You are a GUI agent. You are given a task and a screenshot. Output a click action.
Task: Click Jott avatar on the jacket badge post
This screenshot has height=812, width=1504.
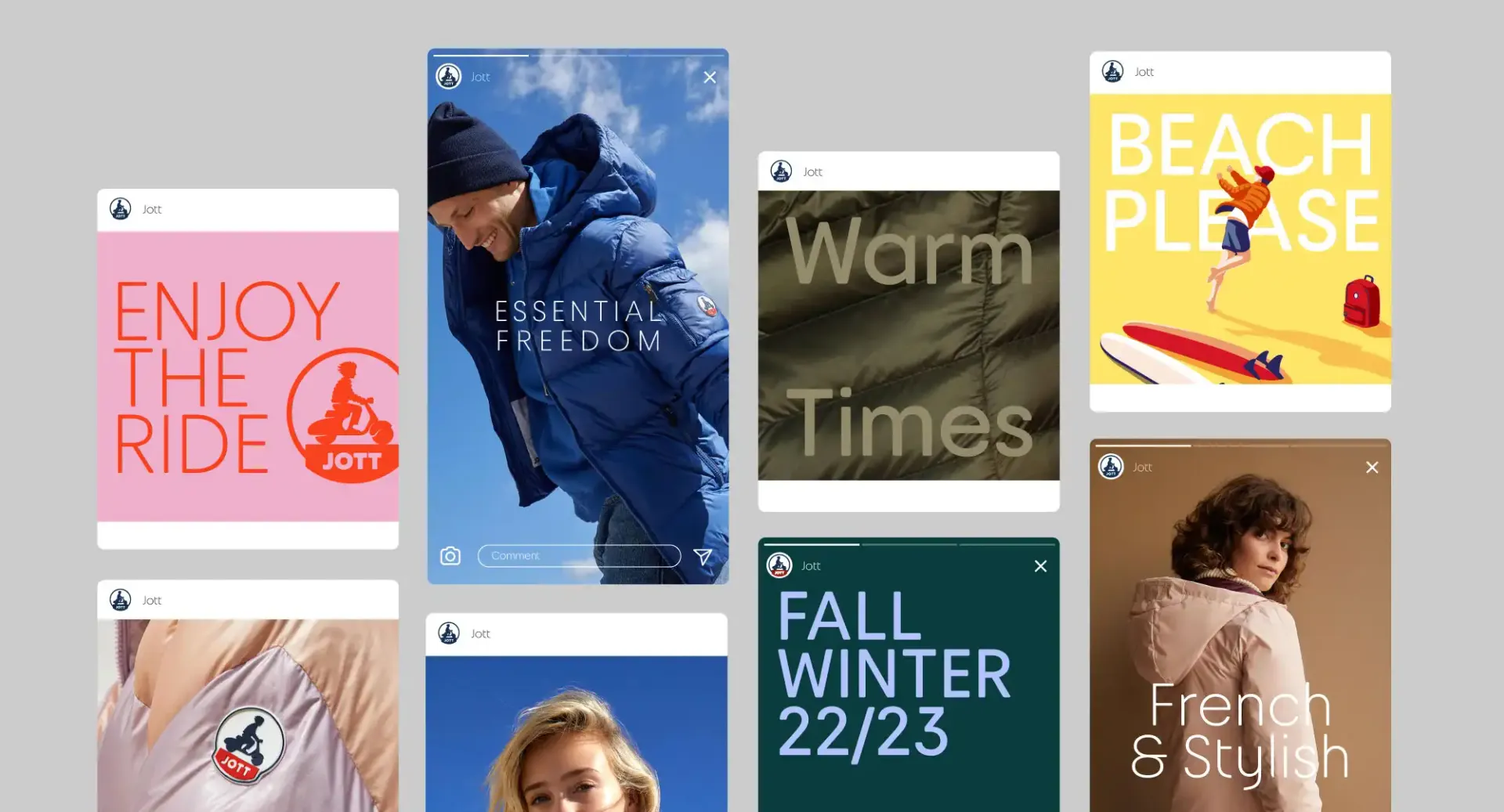(121, 600)
